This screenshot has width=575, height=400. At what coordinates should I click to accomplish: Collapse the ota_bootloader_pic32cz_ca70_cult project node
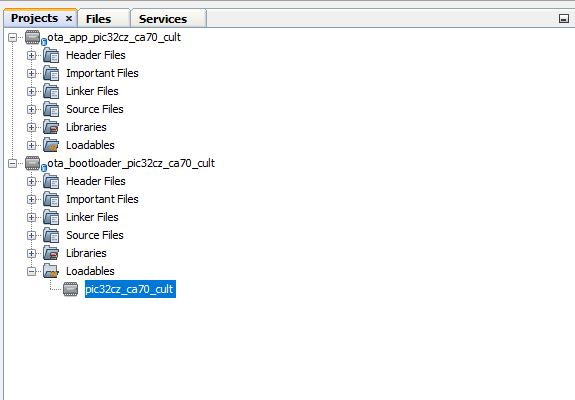coord(12,164)
